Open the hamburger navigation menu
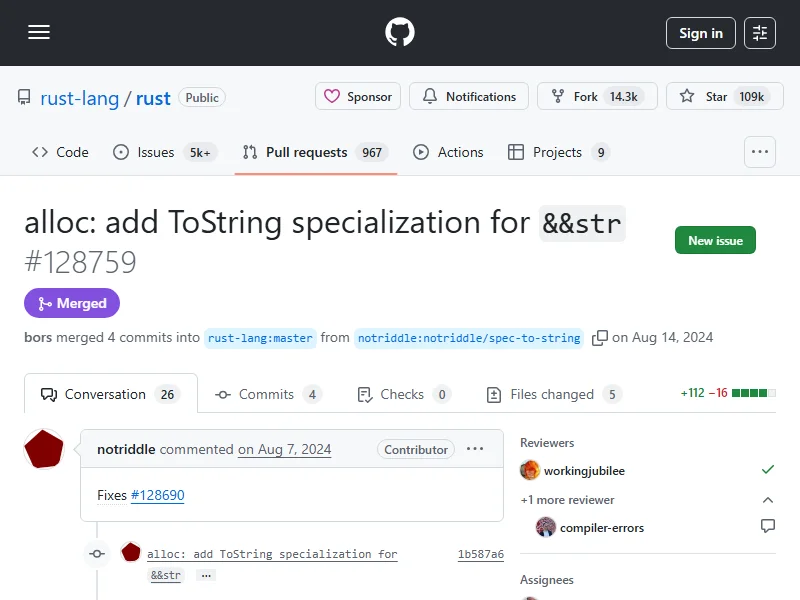Screen dimensions: 800x600 pyautogui.click(x=39, y=33)
